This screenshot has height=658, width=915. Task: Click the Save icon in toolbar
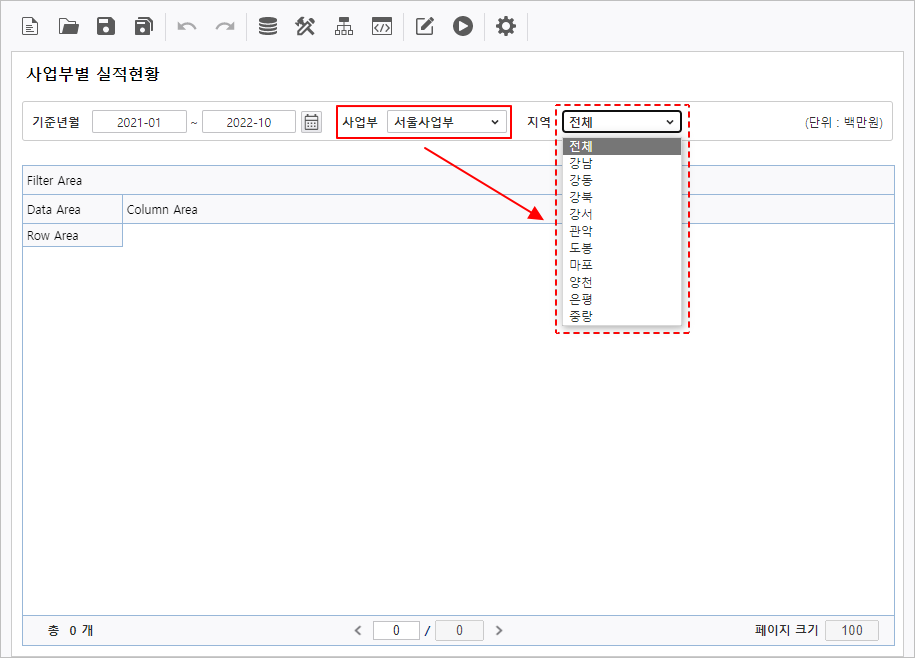click(106, 27)
